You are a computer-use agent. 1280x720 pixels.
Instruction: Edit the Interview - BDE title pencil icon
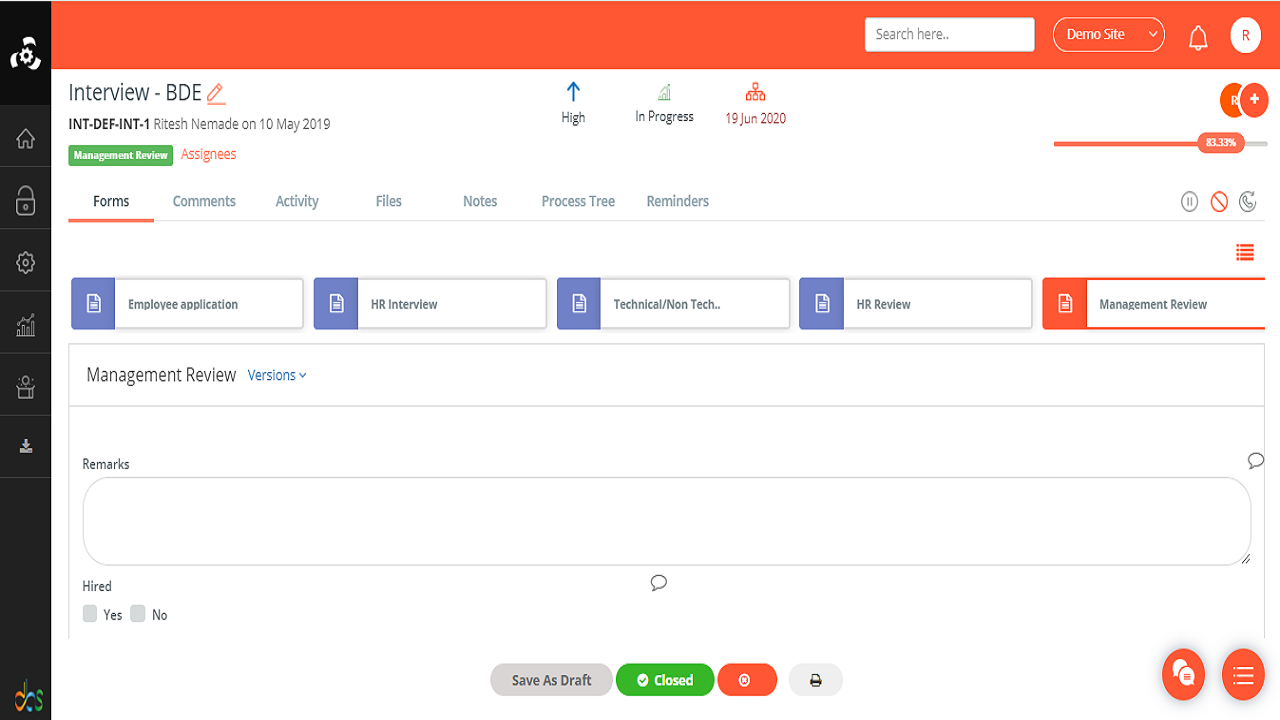[216, 94]
